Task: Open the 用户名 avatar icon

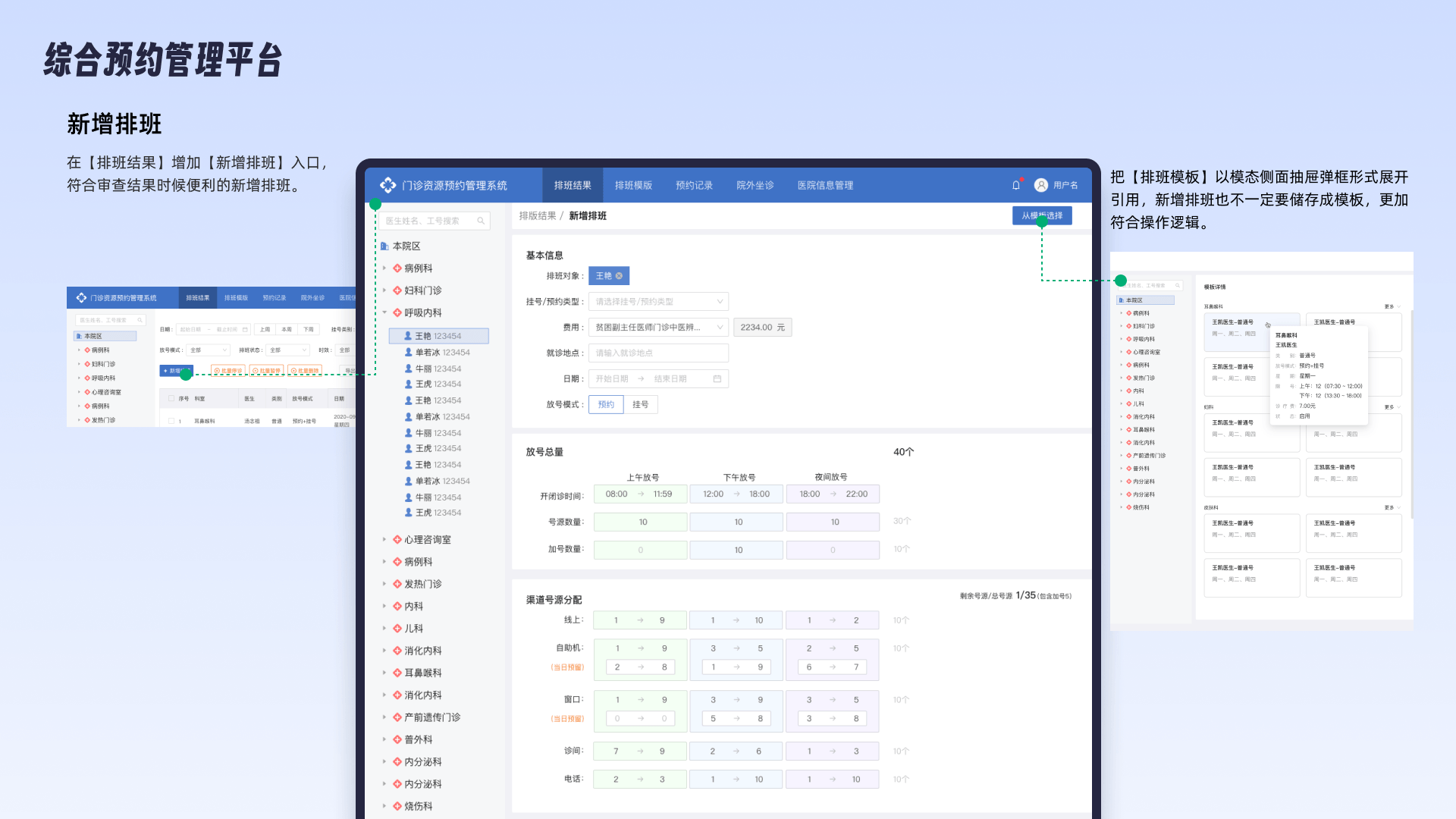Action: [x=1041, y=185]
